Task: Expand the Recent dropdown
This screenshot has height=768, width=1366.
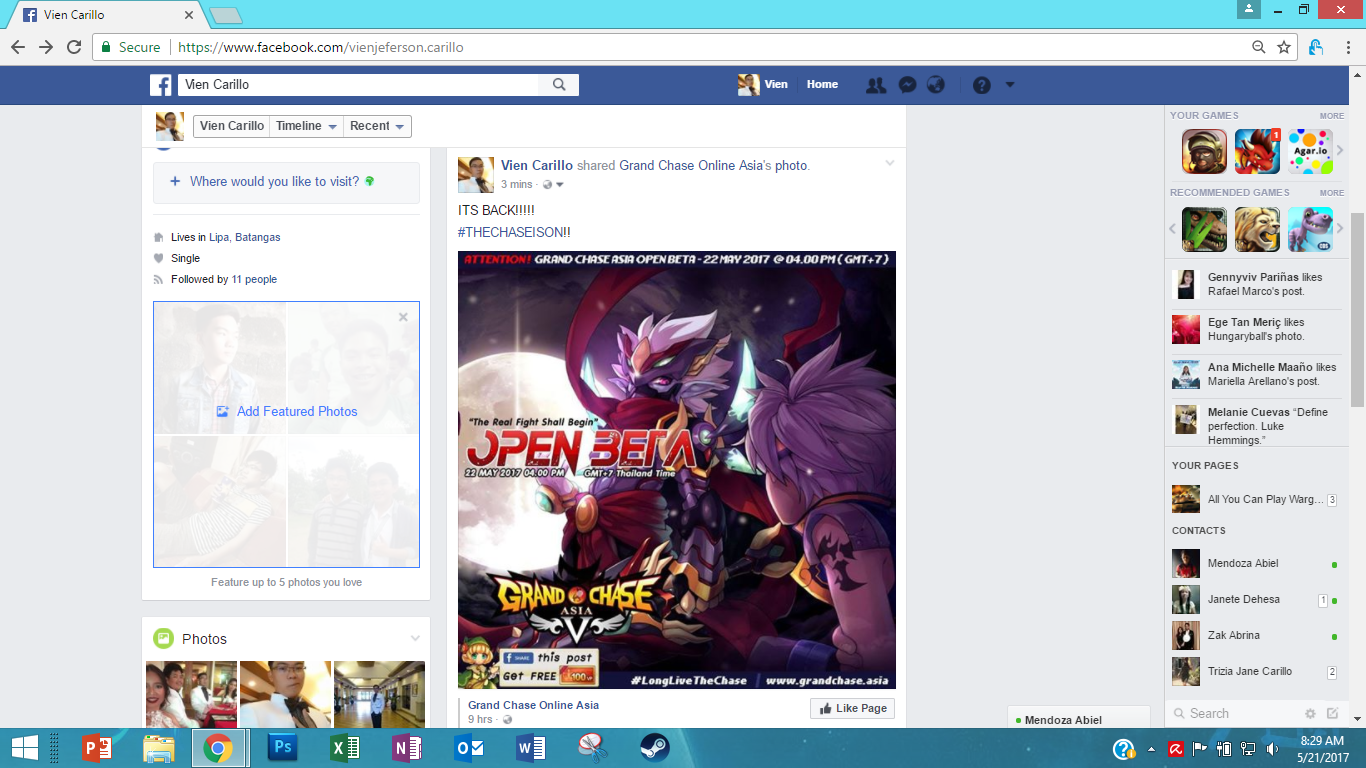Action: 377,126
